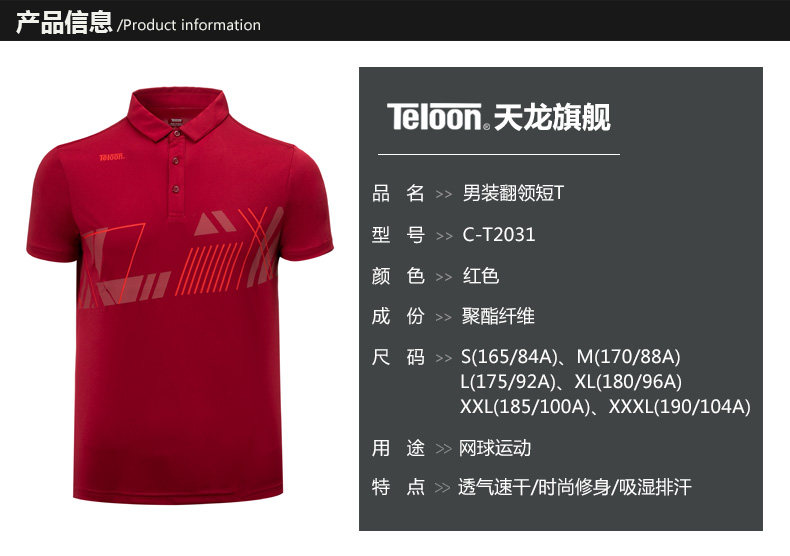Click the size S(165/84A) text
Image resolution: width=790 pixels, height=556 pixels.
click(509, 357)
